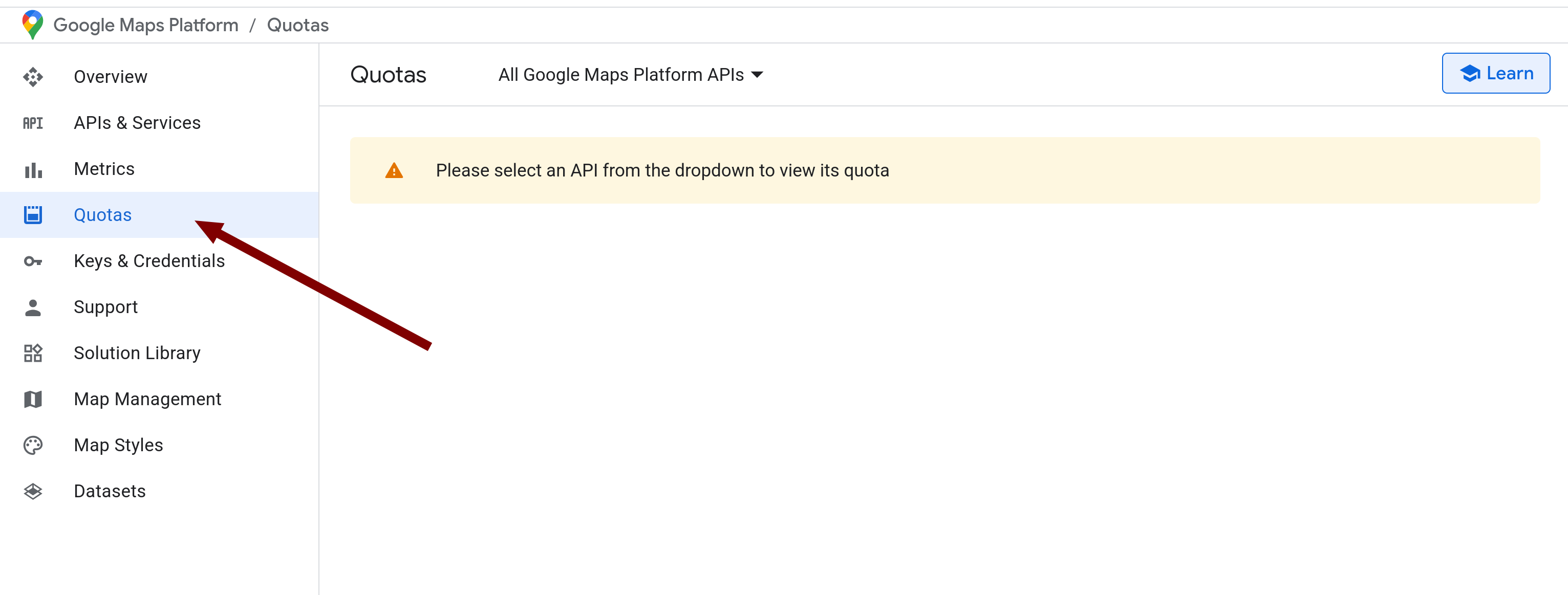Click Google Maps Platform breadcrumb link
This screenshot has width=1568, height=595.
click(x=146, y=25)
